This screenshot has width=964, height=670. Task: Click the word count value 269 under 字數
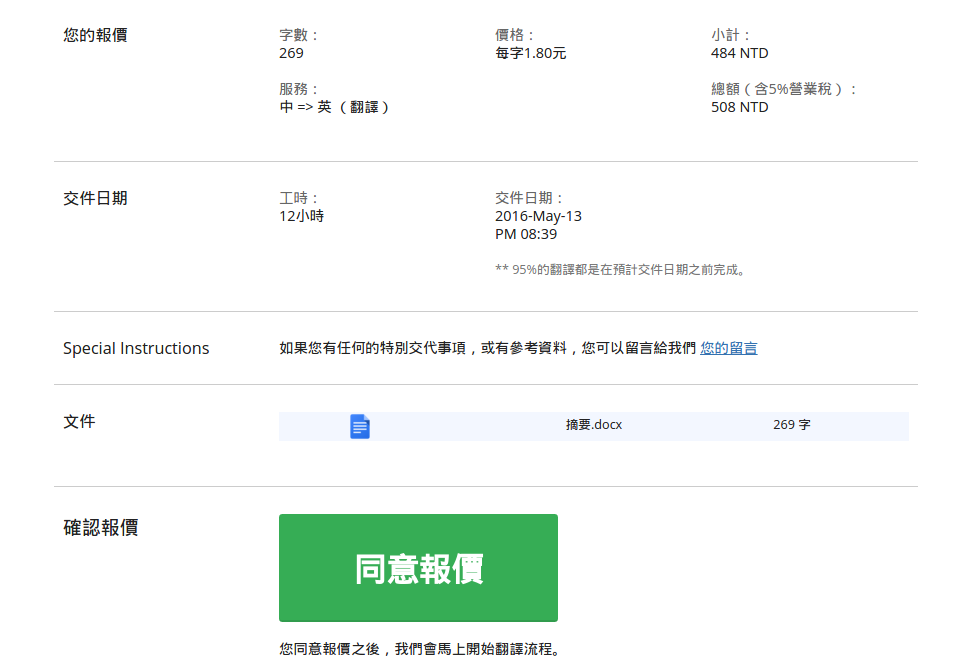(x=291, y=53)
